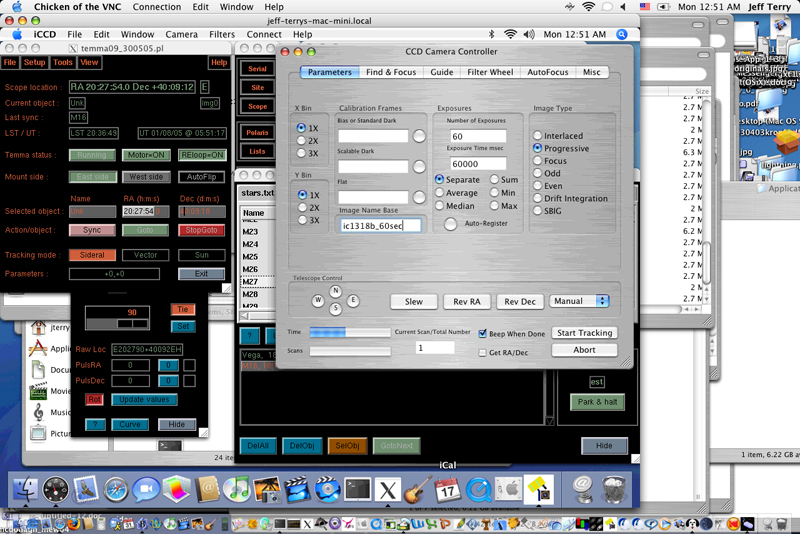Open QuickTime Player from the dock
Image resolution: width=800 pixels, height=534 pixels.
[x=478, y=489]
